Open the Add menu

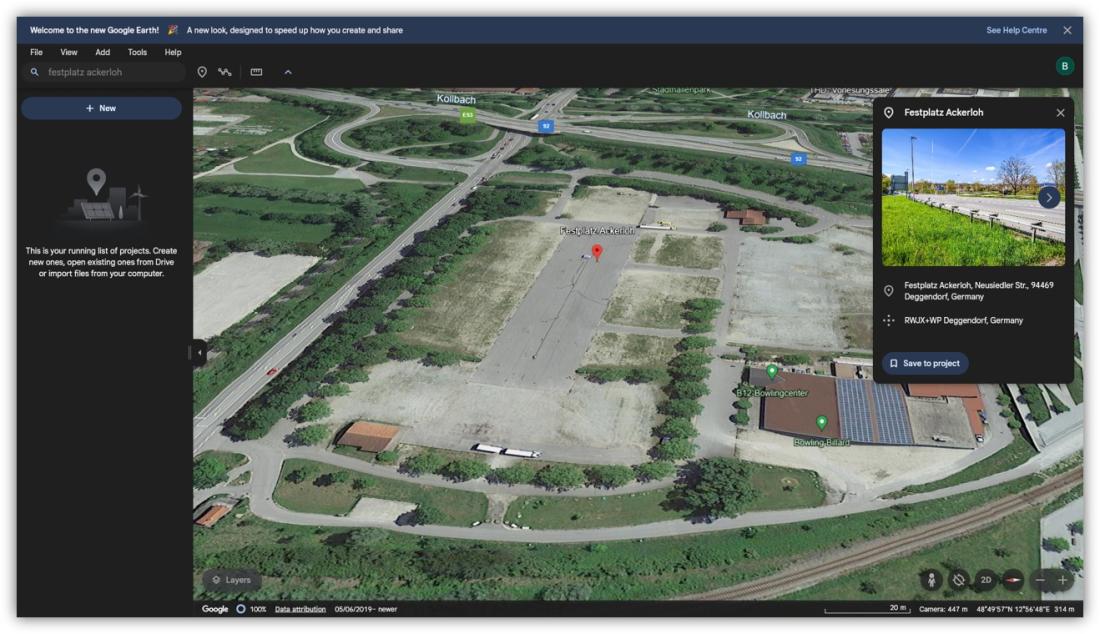(102, 53)
